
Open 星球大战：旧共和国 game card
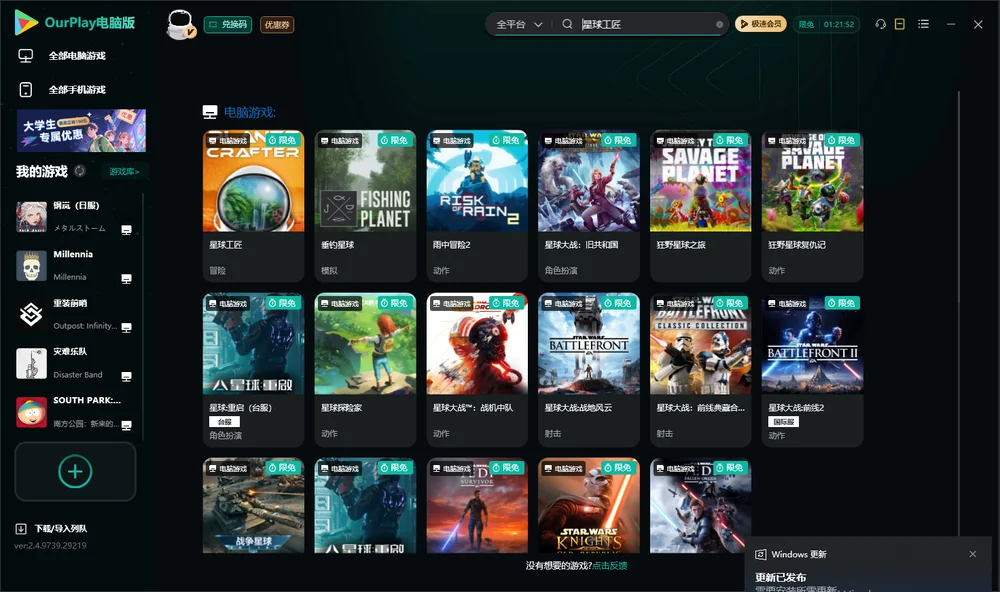coord(589,205)
